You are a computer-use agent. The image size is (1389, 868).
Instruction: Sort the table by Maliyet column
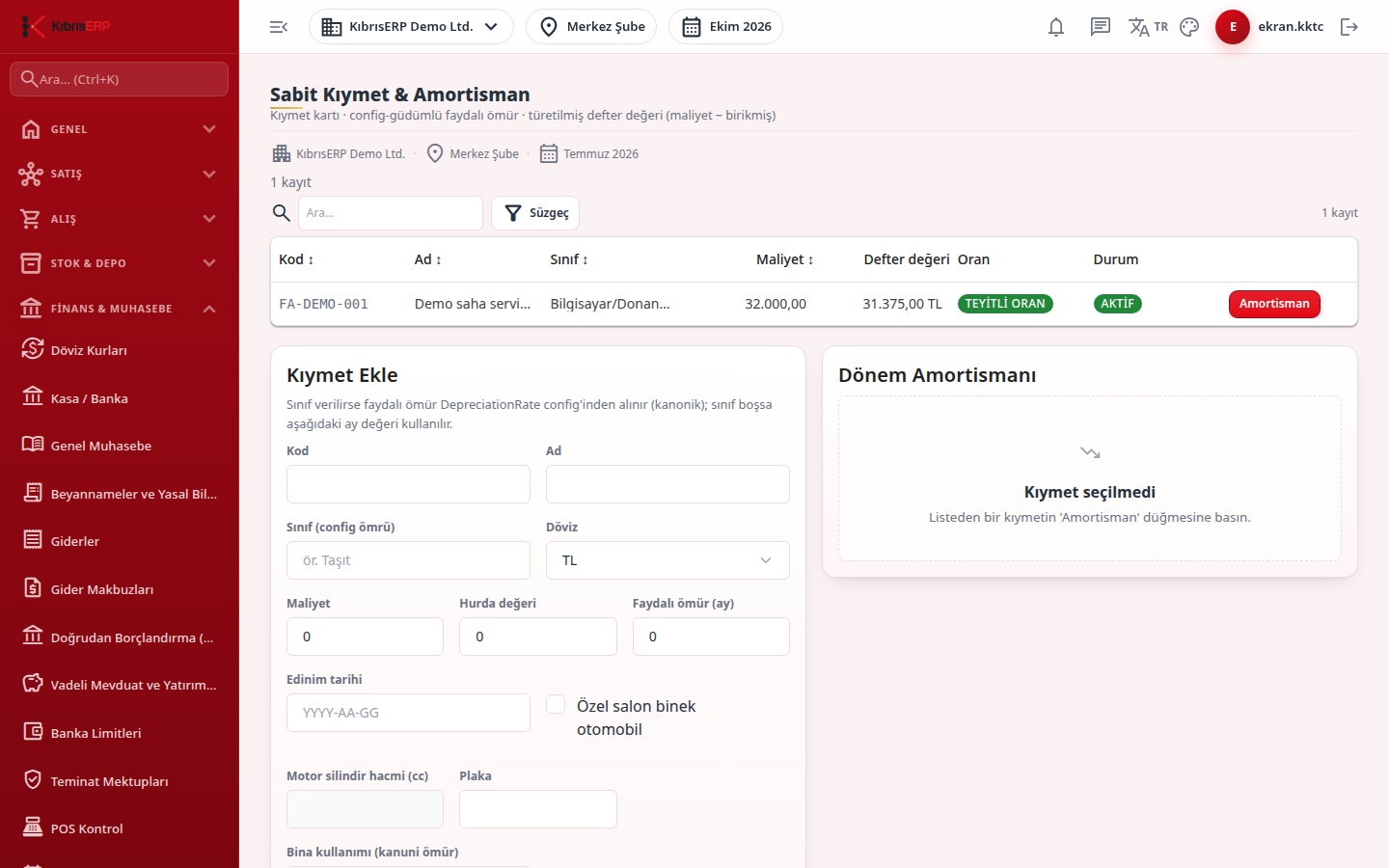pyautogui.click(x=785, y=259)
